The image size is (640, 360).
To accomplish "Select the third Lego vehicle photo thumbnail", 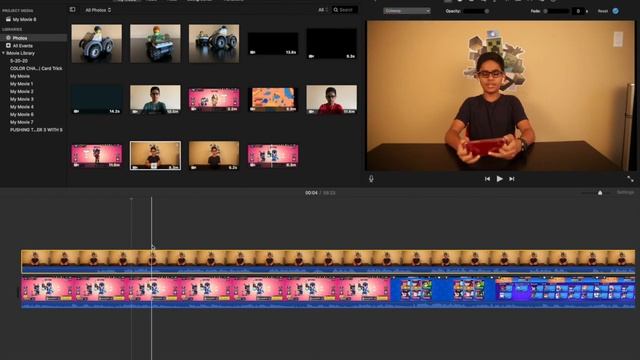I will pos(214,43).
